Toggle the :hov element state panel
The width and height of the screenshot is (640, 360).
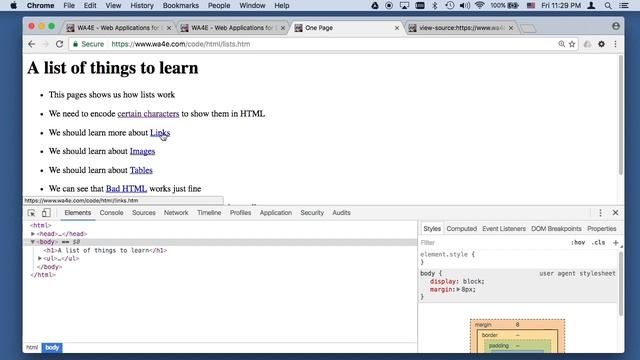coord(578,242)
